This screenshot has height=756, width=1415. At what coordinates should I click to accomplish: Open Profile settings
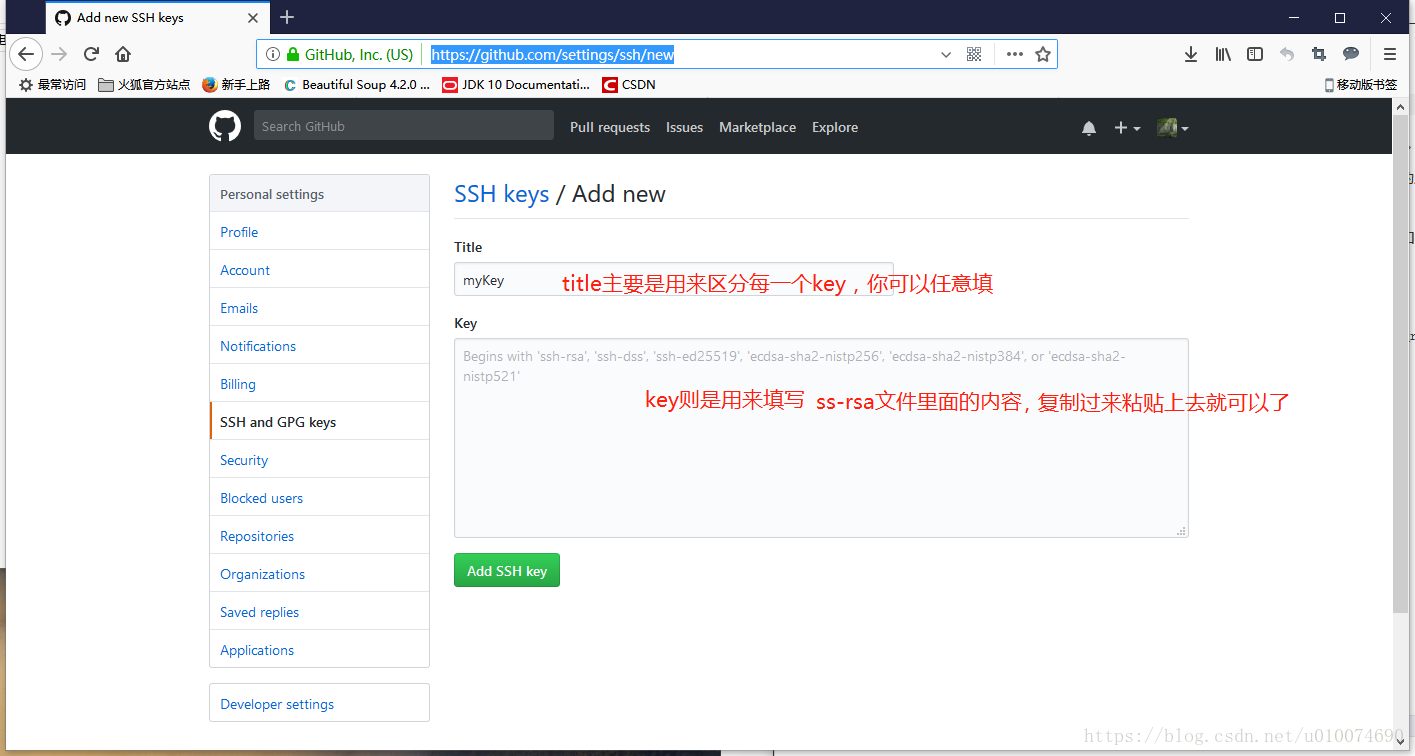(x=319, y=232)
